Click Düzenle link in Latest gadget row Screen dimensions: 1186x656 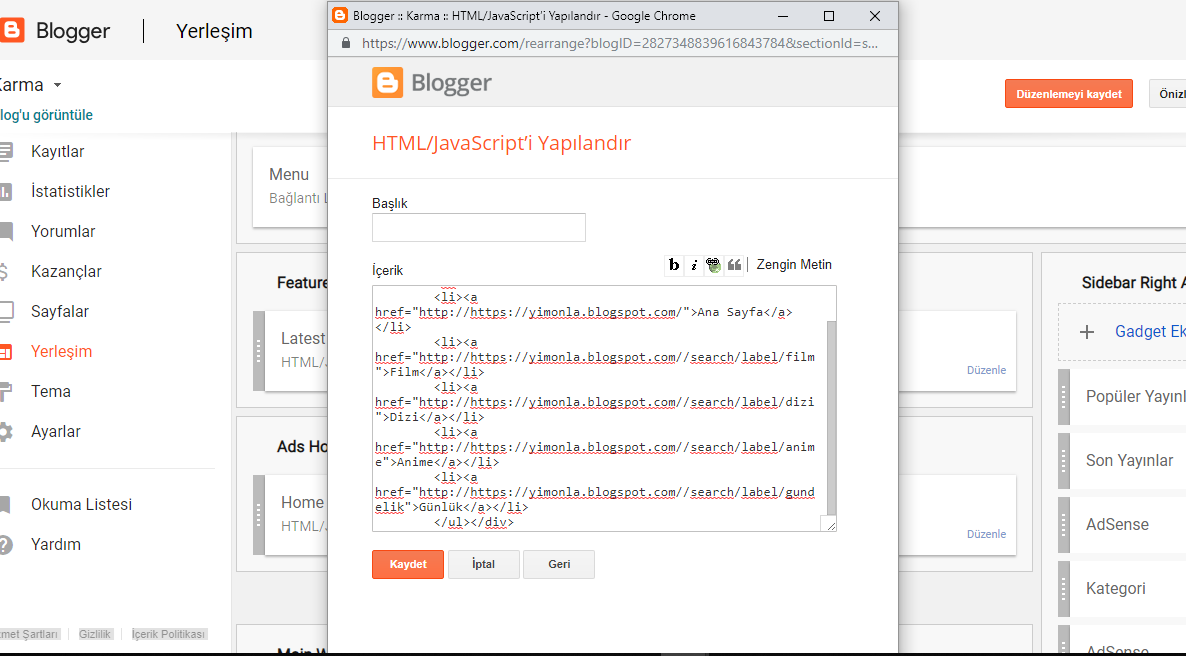click(x=986, y=370)
